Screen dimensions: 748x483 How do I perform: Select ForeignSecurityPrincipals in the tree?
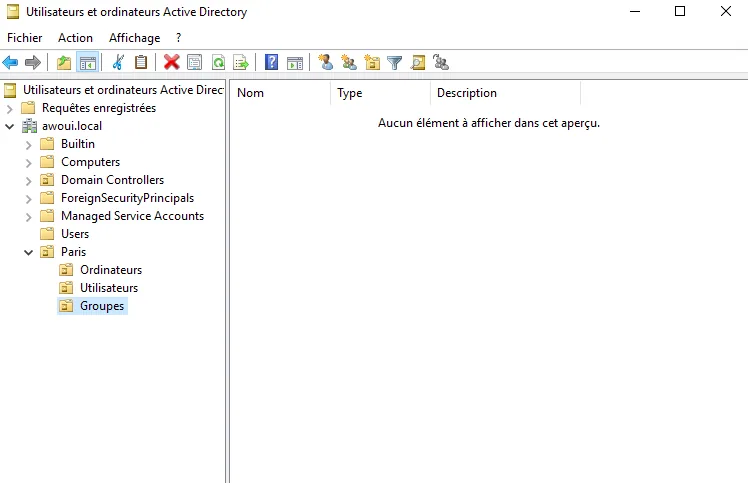[127, 198]
